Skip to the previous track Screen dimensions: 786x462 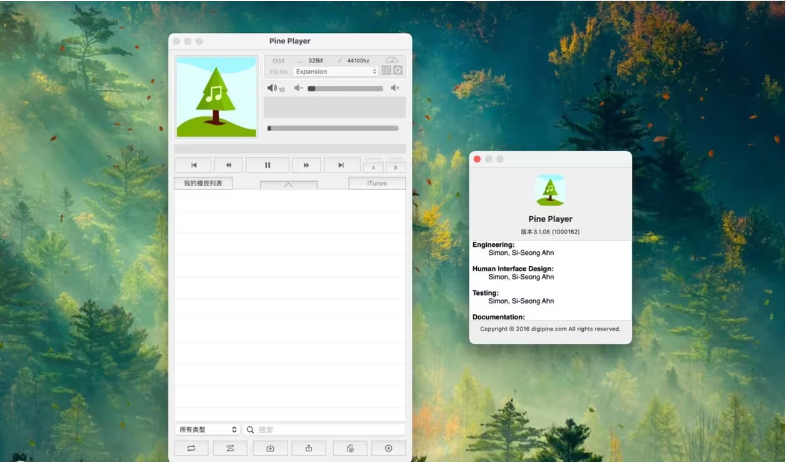(193, 165)
